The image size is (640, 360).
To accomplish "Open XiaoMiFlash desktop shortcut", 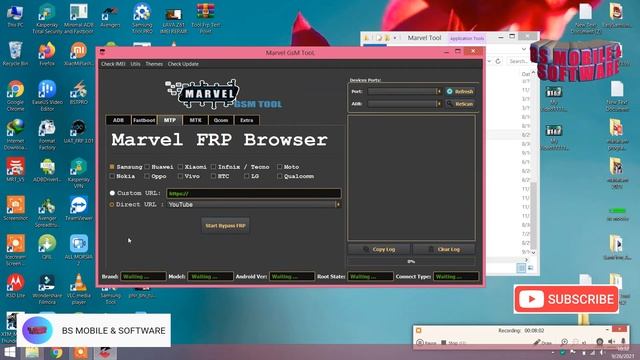I will pyautogui.click(x=78, y=54).
